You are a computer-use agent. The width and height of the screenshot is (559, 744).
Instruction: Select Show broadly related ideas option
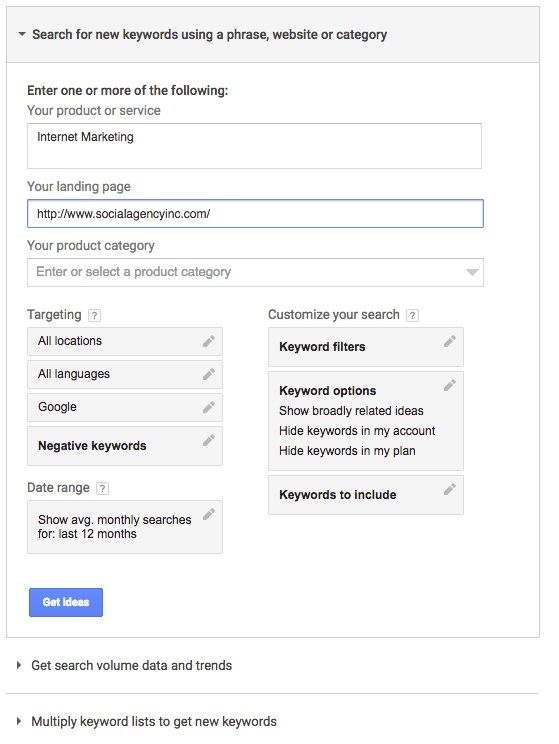coord(351,411)
